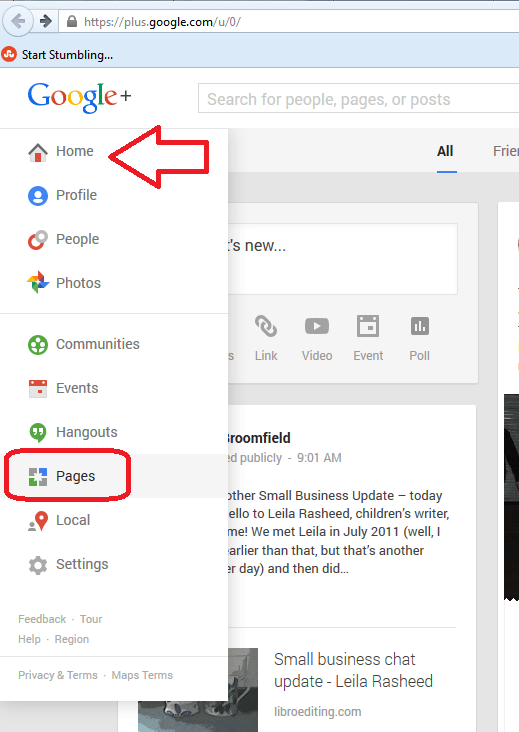Click the browser back arrow button

point(18,21)
